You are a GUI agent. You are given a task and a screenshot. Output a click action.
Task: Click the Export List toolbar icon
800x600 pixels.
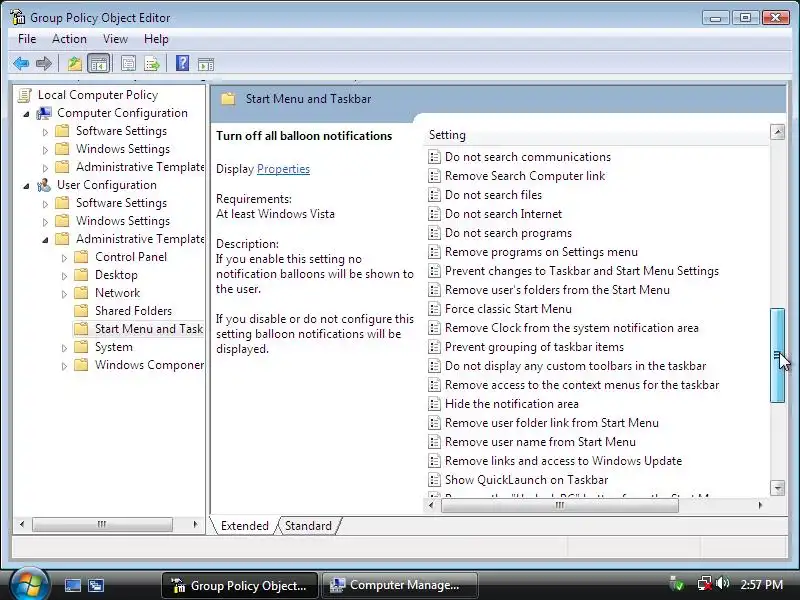tap(152, 64)
